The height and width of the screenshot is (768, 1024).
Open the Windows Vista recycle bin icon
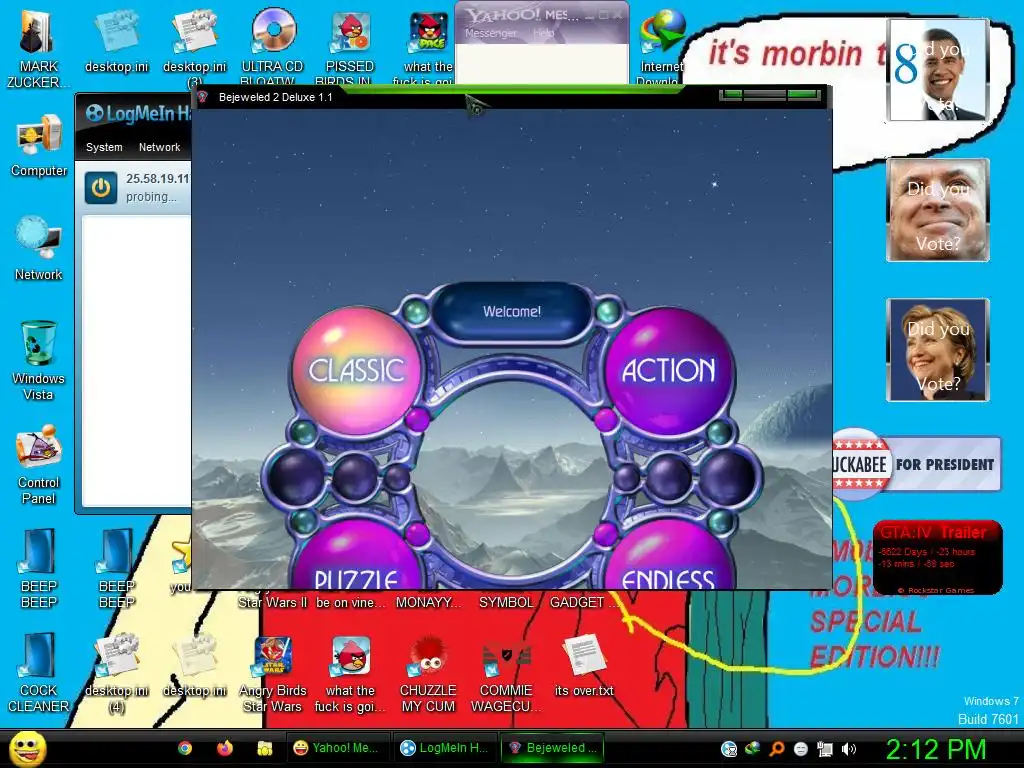(x=39, y=360)
